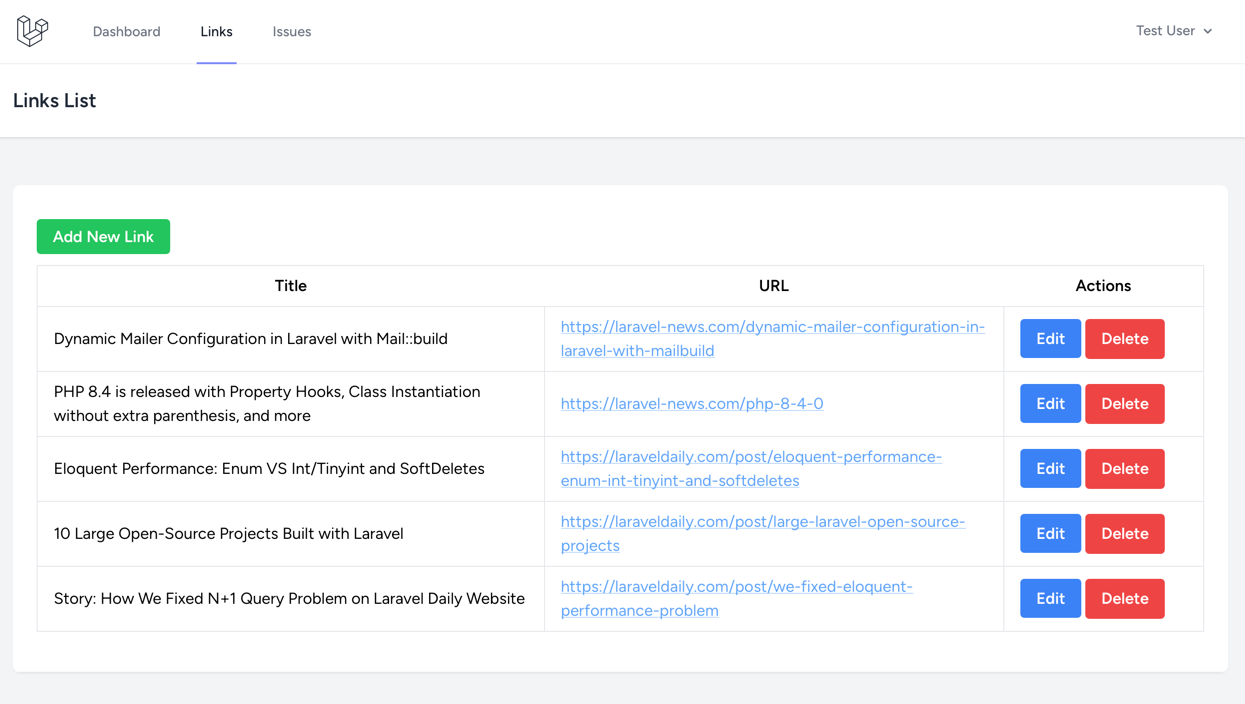Image resolution: width=1245 pixels, height=704 pixels.
Task: Click the Links List page heading
Action: pyautogui.click(x=55, y=101)
